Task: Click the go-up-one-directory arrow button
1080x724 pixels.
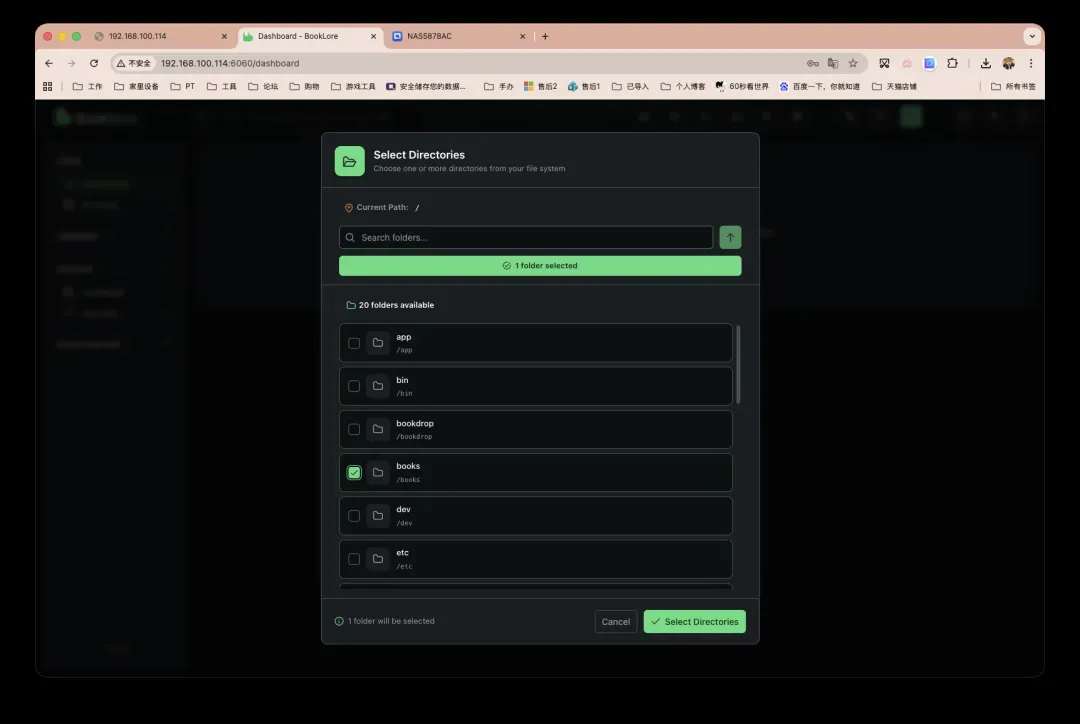Action: 730,237
